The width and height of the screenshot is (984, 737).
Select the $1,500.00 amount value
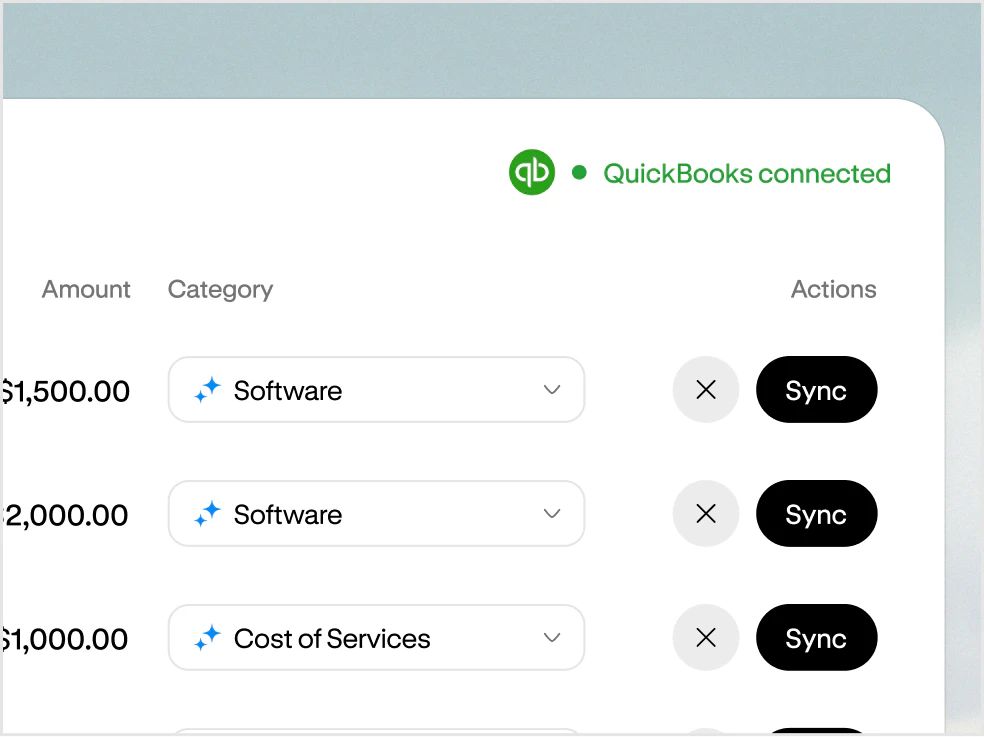[x=65, y=392]
